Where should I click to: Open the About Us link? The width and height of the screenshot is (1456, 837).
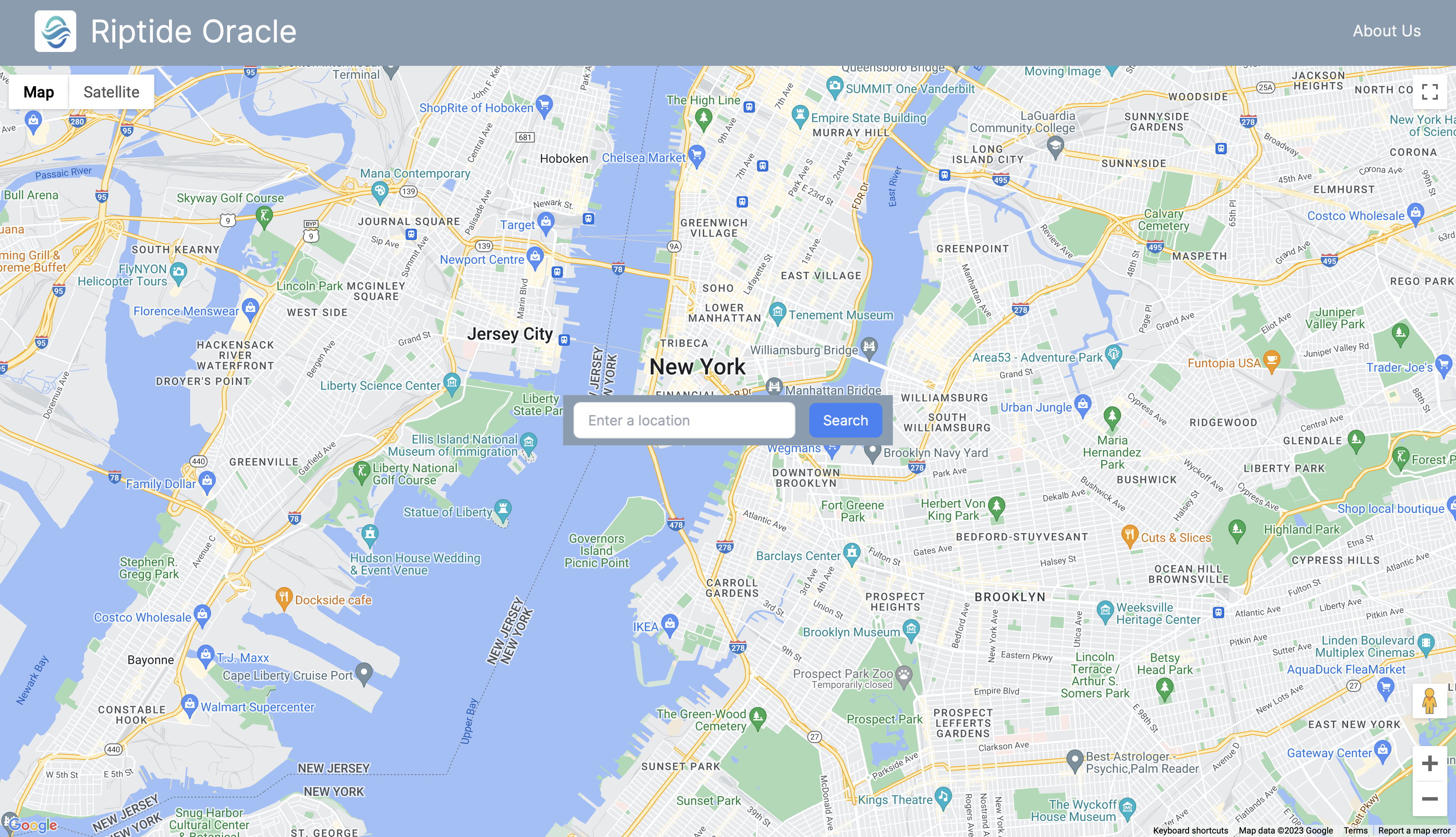pos(1386,31)
